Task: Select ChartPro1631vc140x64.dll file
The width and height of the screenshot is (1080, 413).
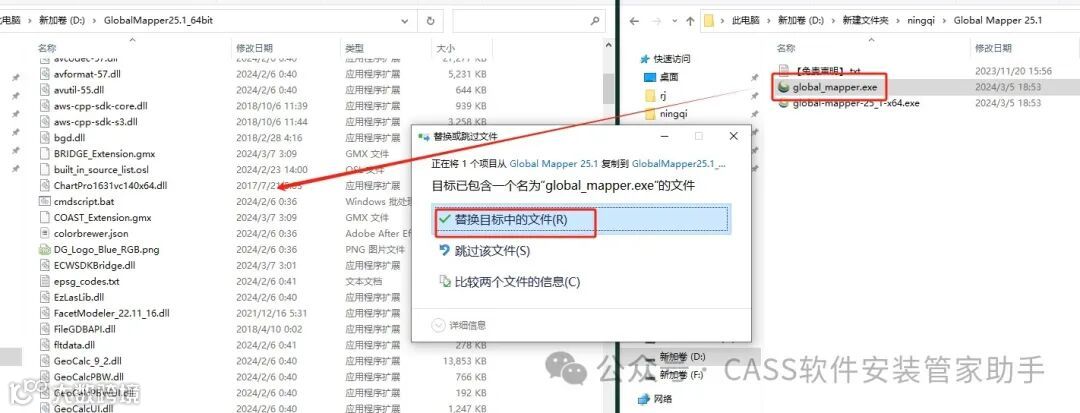Action: click(x=110, y=185)
